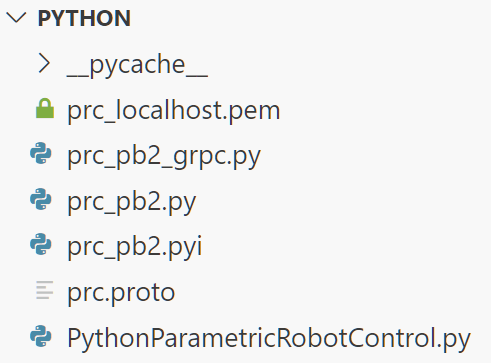The image size is (491, 363).
Task: Click the text-lines icon beside prc.proto
Action: [45, 290]
